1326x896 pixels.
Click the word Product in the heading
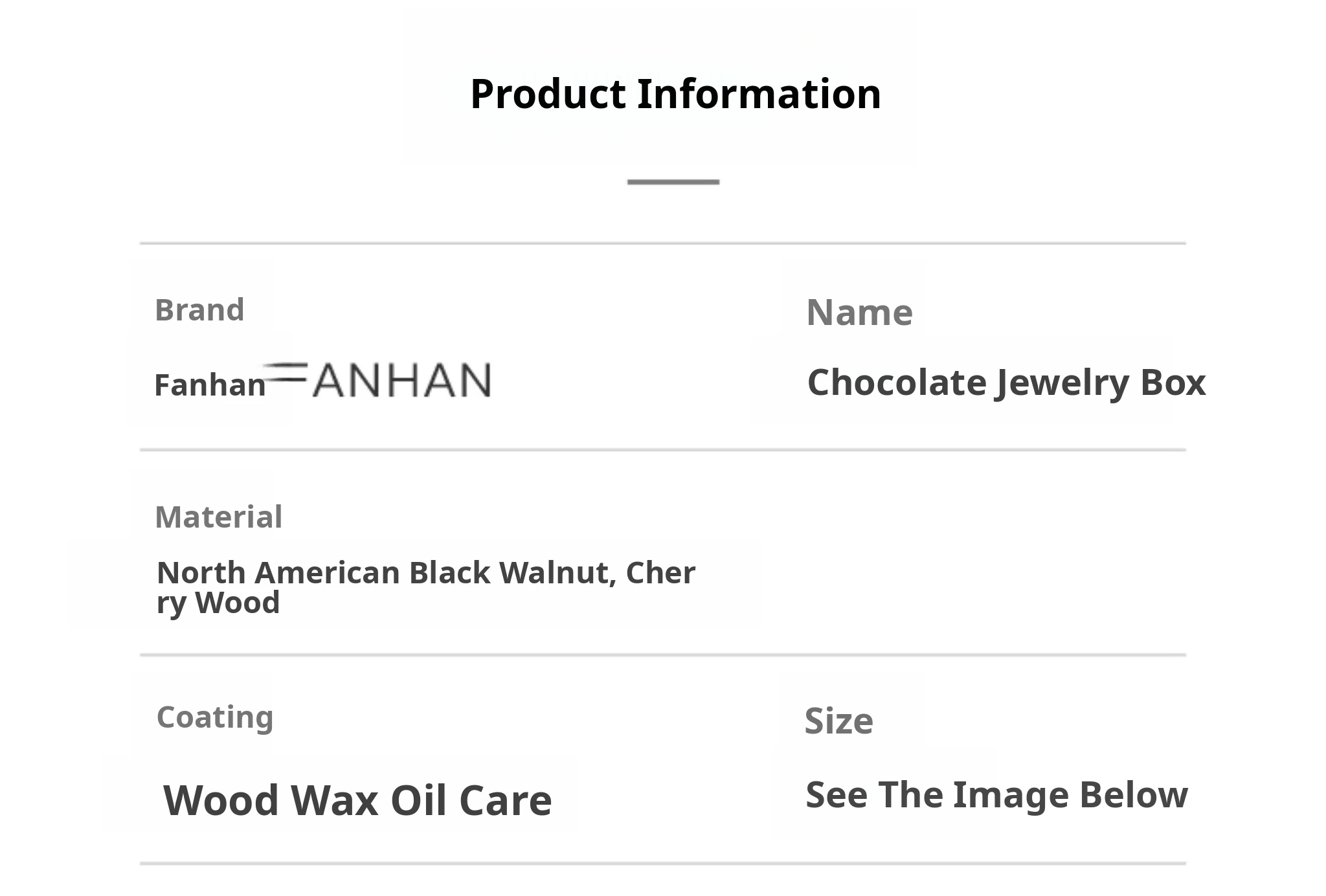click(548, 94)
